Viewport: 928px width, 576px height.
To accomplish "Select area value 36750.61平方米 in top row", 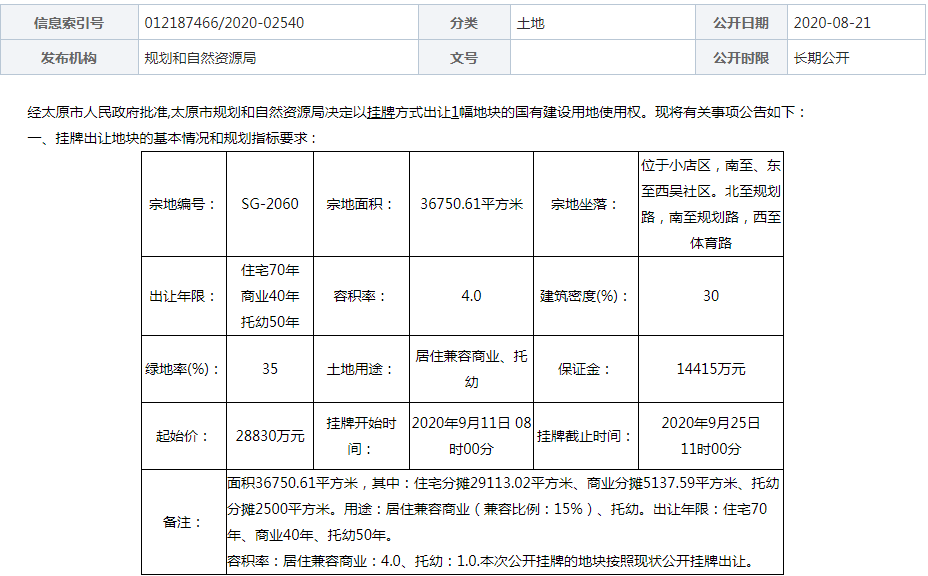I will [472, 204].
